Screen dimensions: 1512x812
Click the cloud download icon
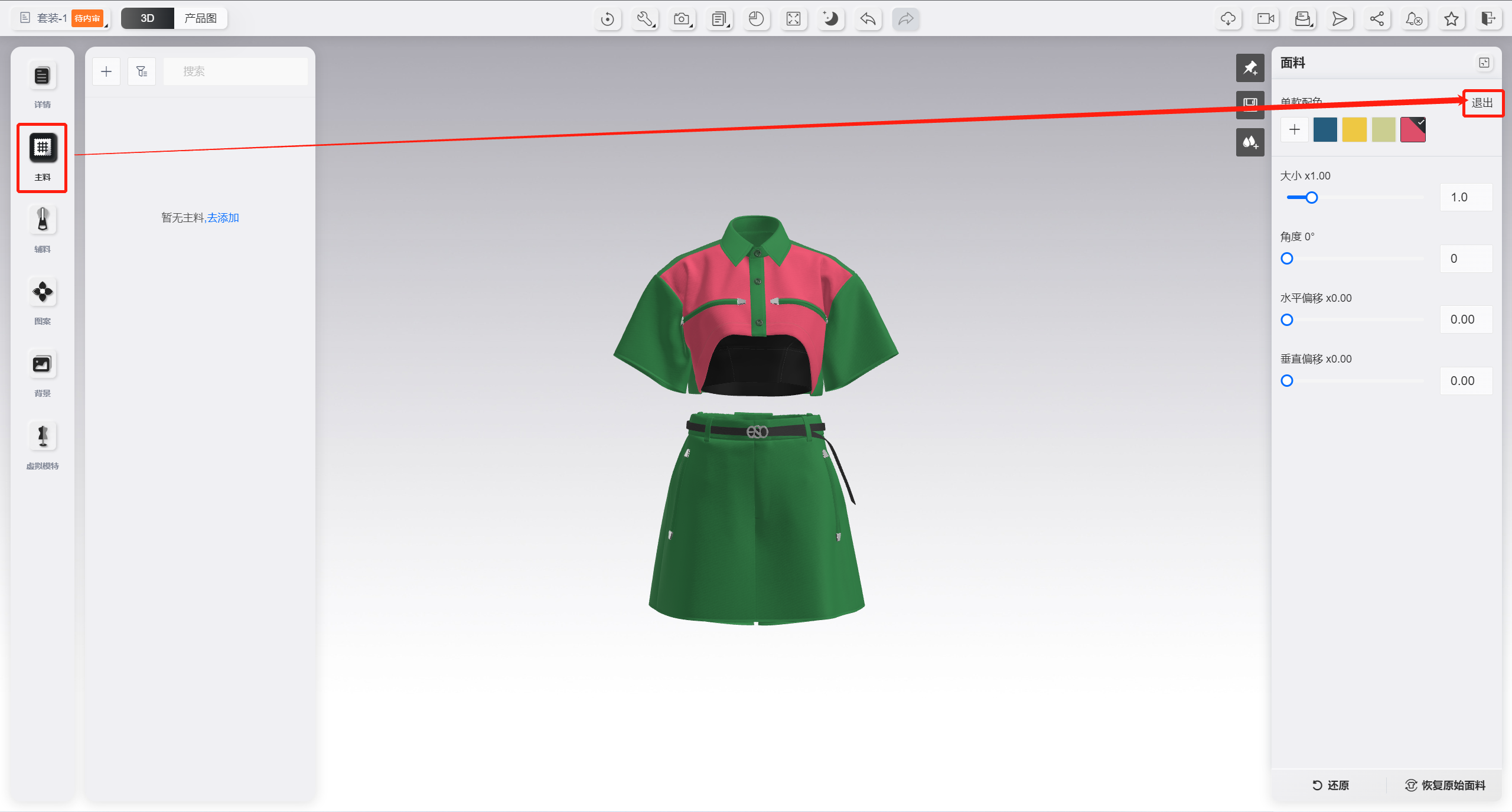[x=1228, y=19]
